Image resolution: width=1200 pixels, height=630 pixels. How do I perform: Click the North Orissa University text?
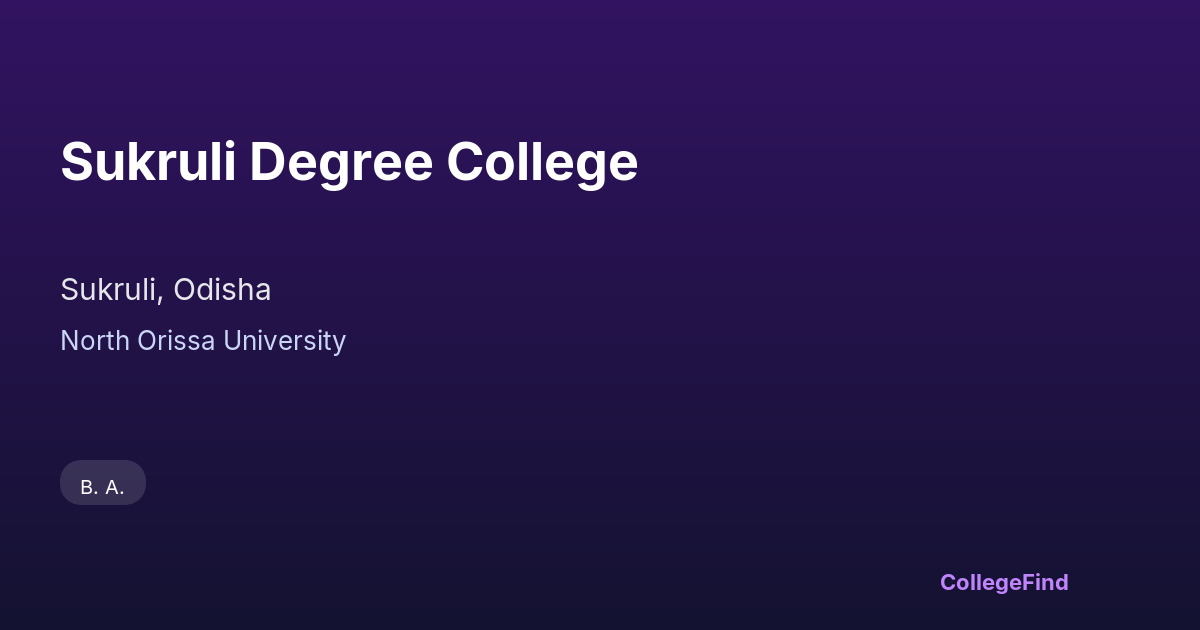203,341
